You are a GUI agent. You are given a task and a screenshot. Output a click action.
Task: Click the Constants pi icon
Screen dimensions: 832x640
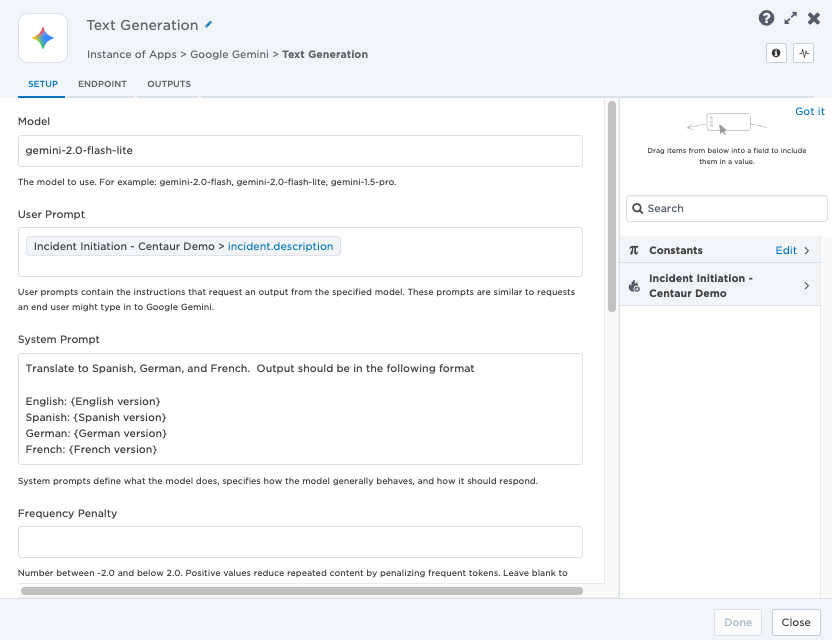pyautogui.click(x=634, y=250)
